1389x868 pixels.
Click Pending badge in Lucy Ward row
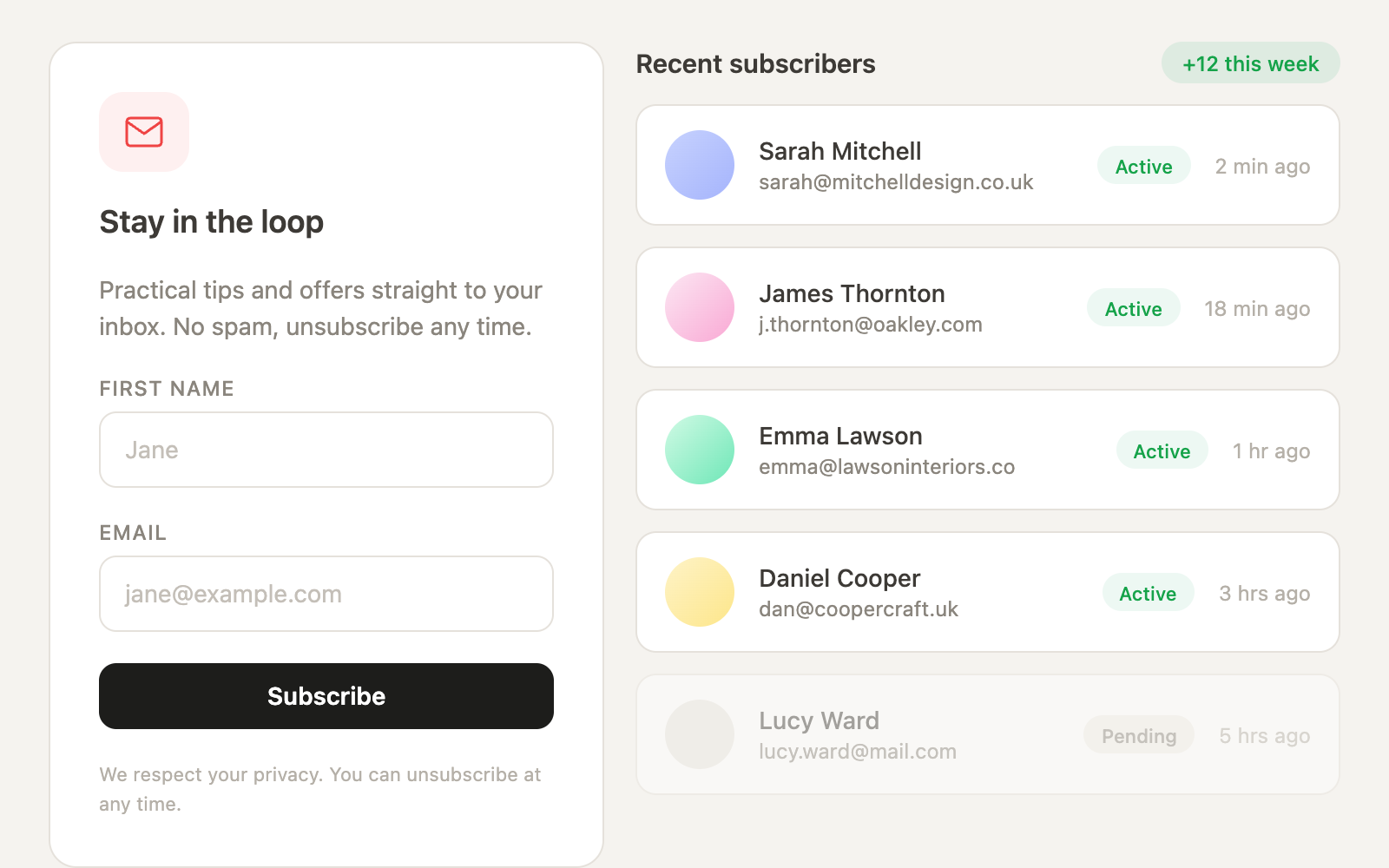[x=1139, y=735]
